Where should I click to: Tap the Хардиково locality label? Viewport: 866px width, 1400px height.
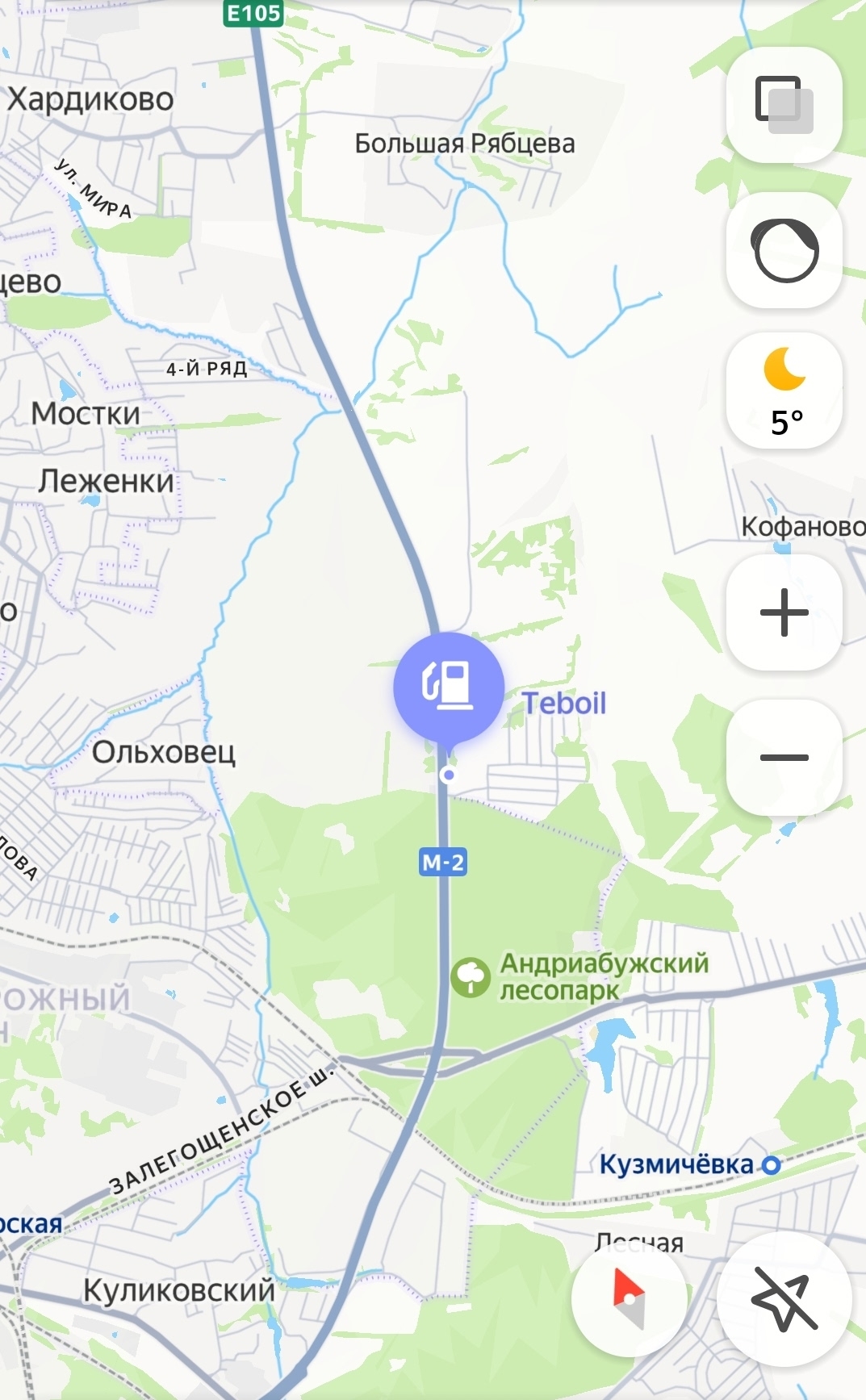[90, 99]
